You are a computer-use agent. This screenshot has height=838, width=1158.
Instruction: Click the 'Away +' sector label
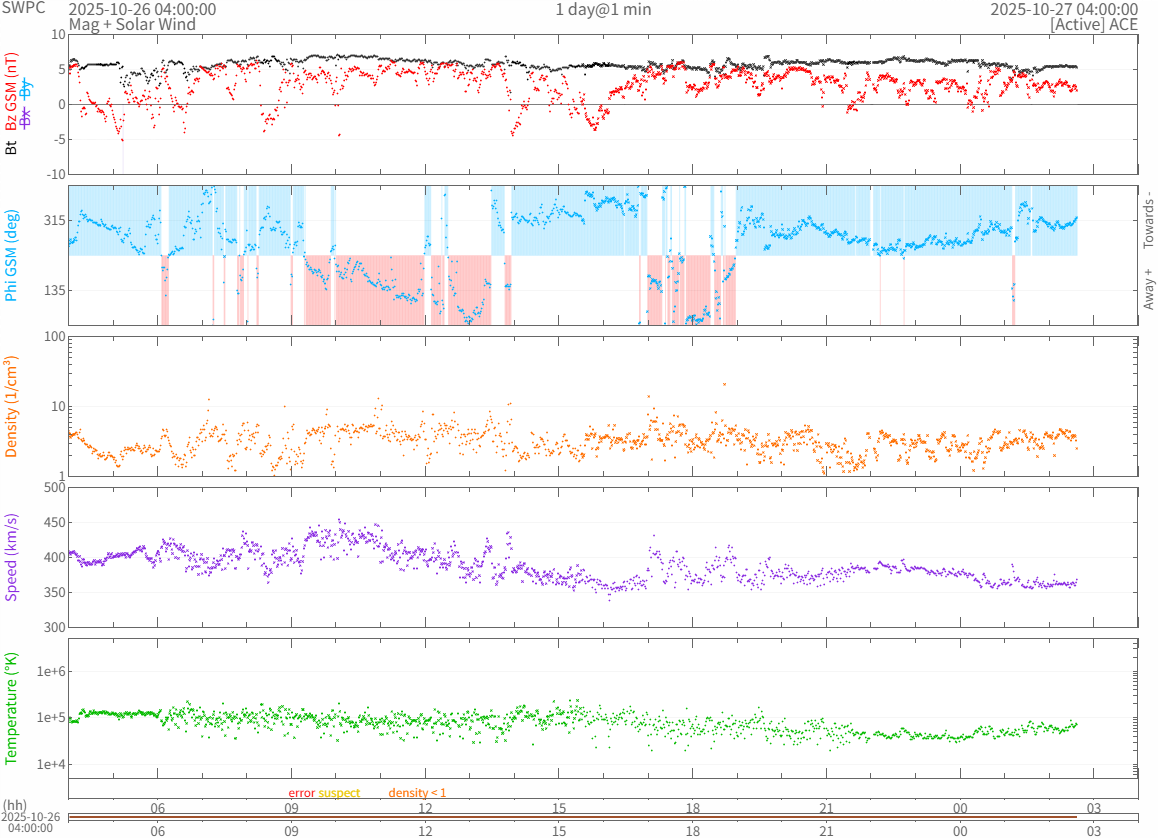pos(1148,289)
